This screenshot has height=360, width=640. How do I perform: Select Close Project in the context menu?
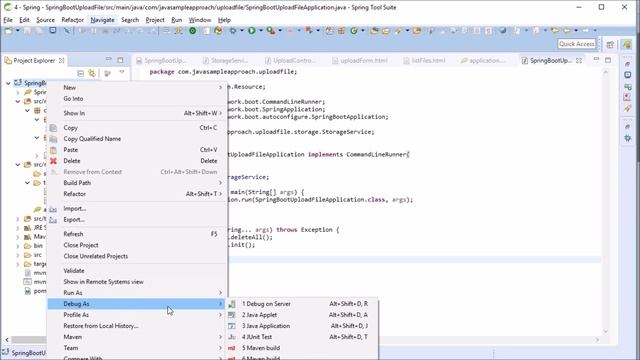coord(137,245)
